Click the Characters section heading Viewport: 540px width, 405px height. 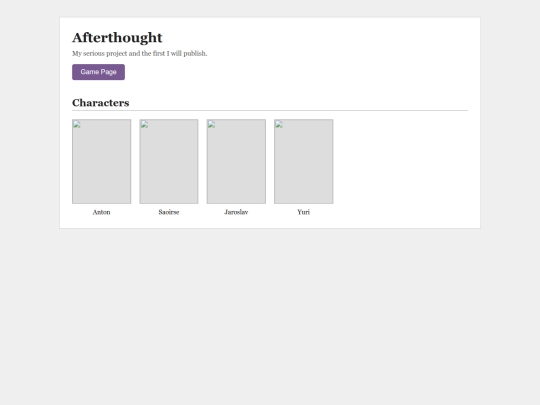point(101,103)
